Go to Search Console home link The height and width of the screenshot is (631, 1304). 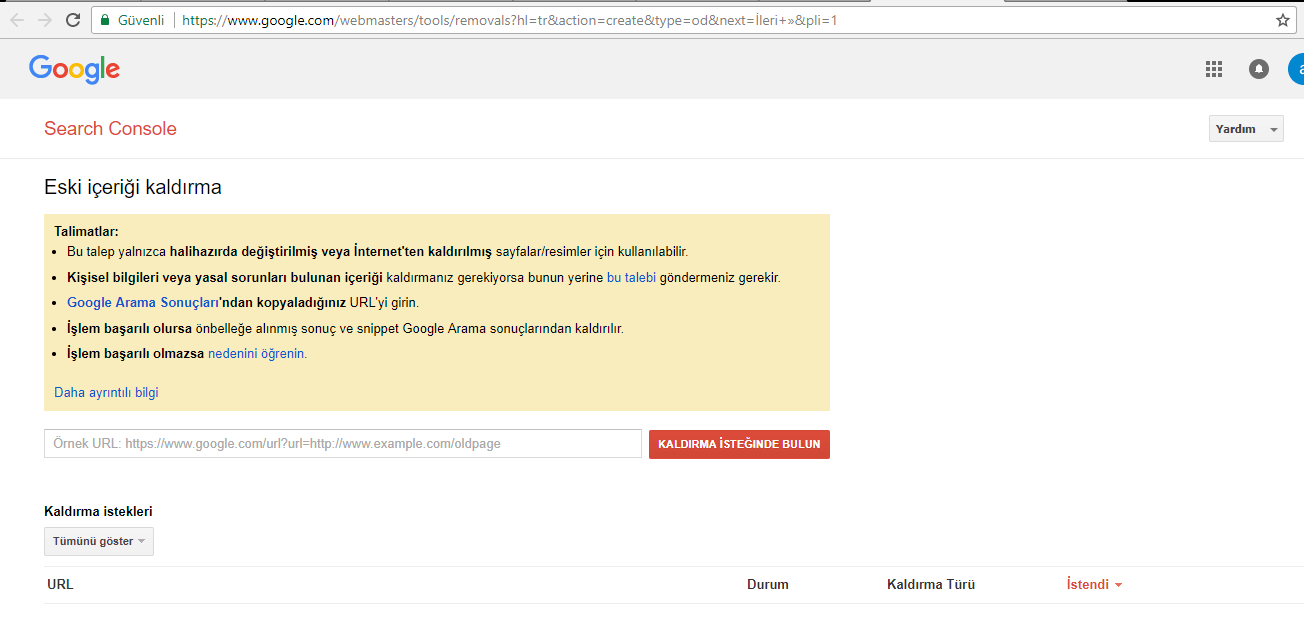pos(110,128)
